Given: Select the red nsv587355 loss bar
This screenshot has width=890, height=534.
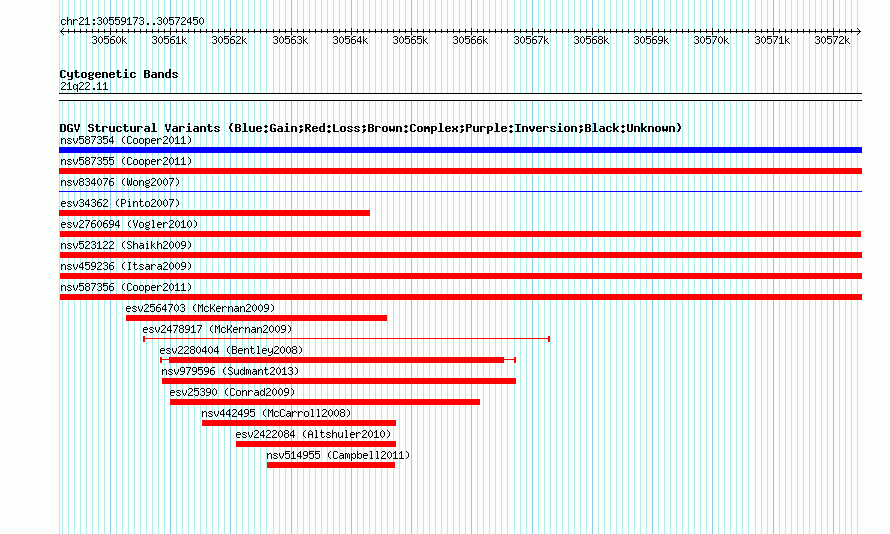Looking at the screenshot, I should click(x=460, y=171).
